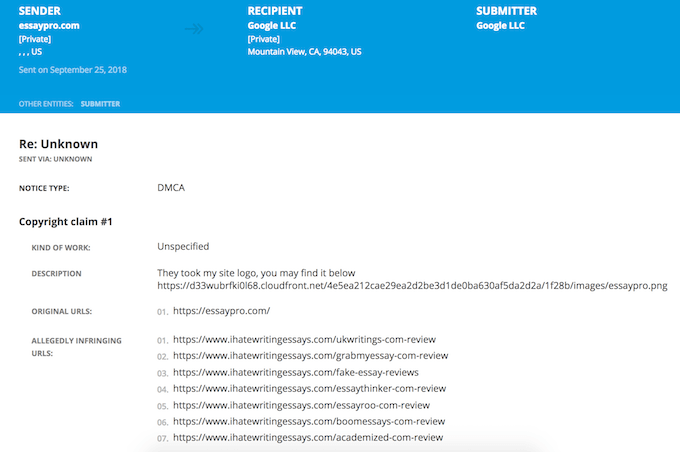Click the ukwritings-com-review infringing URL

[304, 339]
